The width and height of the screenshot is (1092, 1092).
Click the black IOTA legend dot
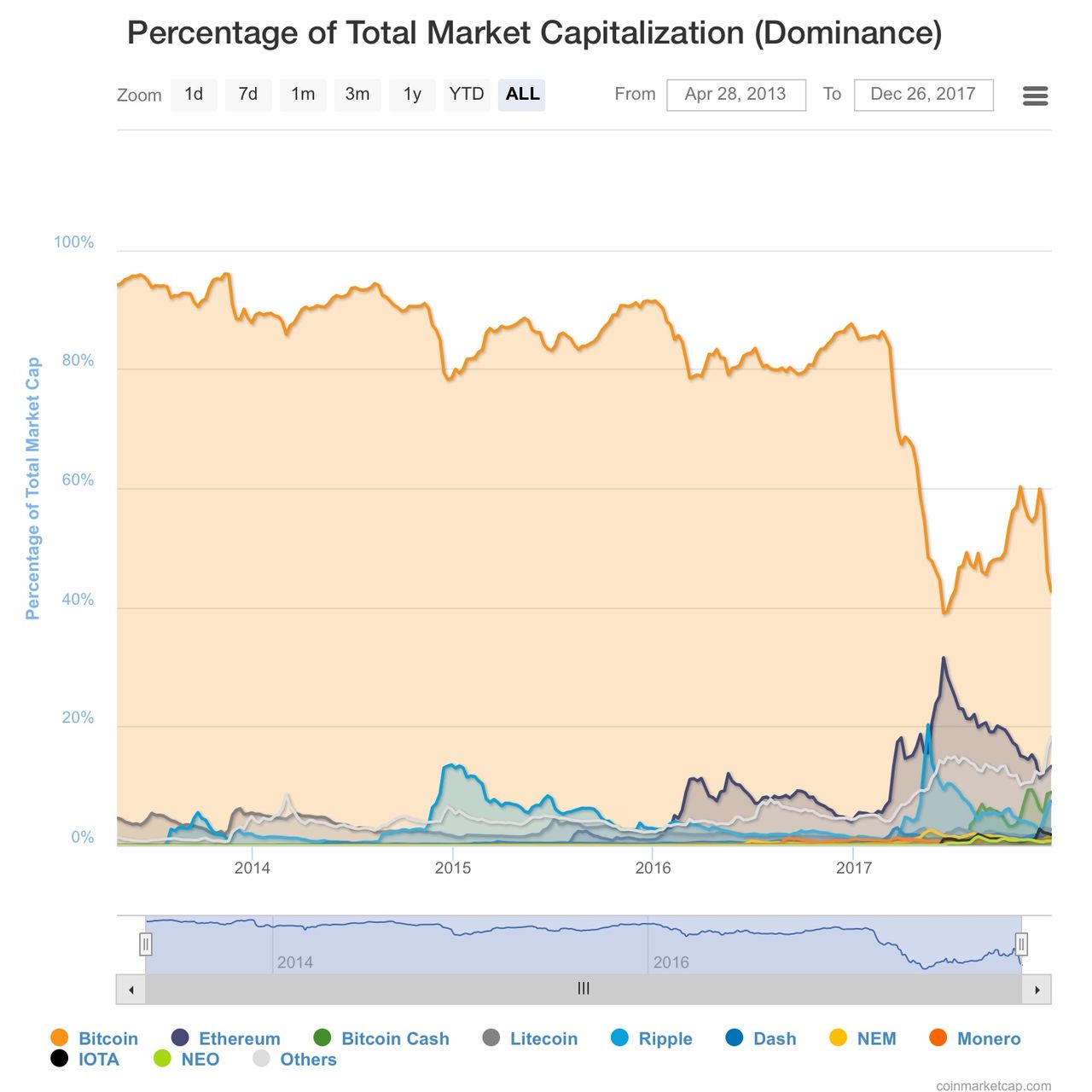pyautogui.click(x=60, y=1059)
